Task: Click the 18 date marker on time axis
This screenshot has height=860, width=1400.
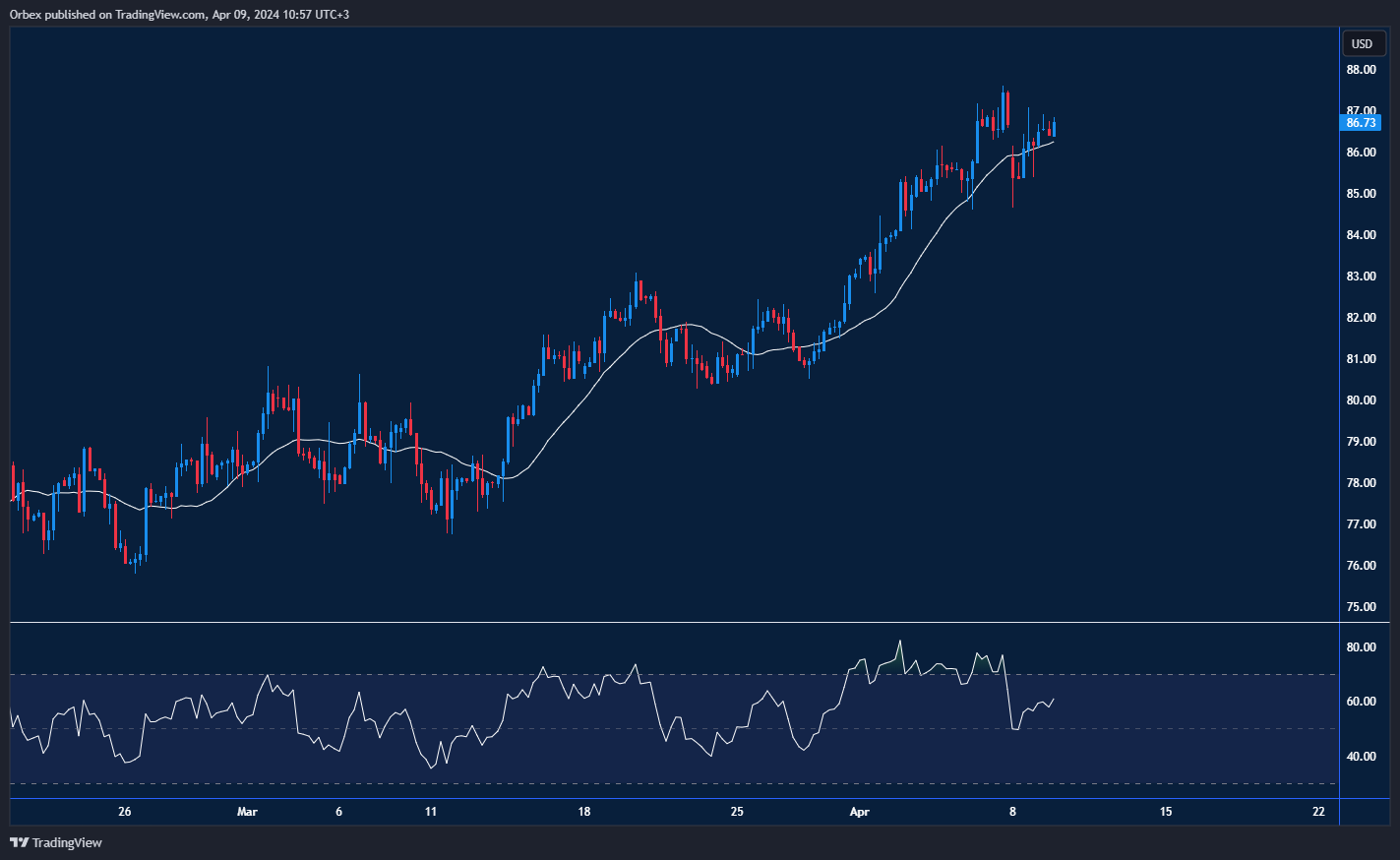Action: (x=584, y=812)
